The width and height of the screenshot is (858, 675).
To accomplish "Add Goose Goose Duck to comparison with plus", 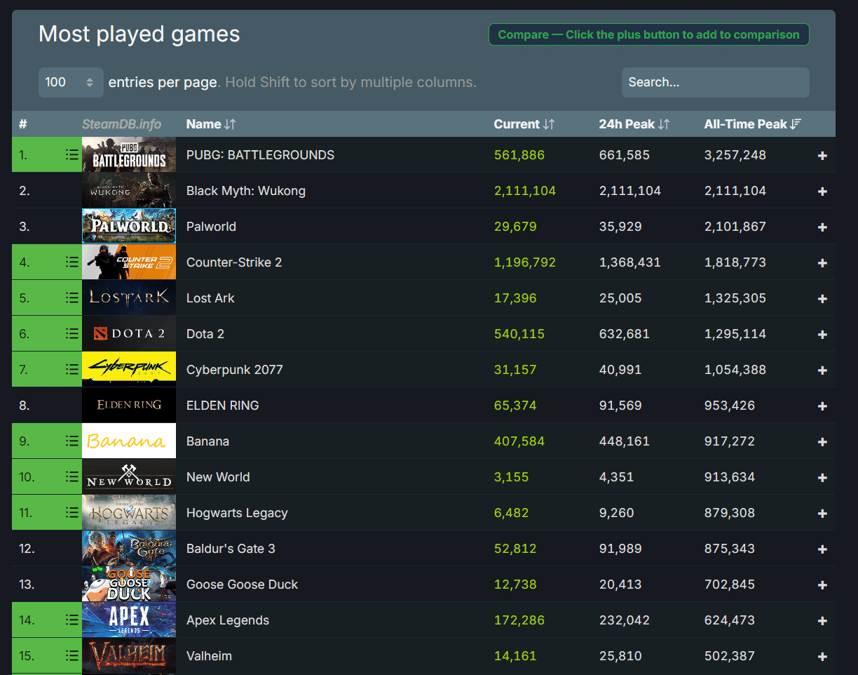I will pos(822,585).
